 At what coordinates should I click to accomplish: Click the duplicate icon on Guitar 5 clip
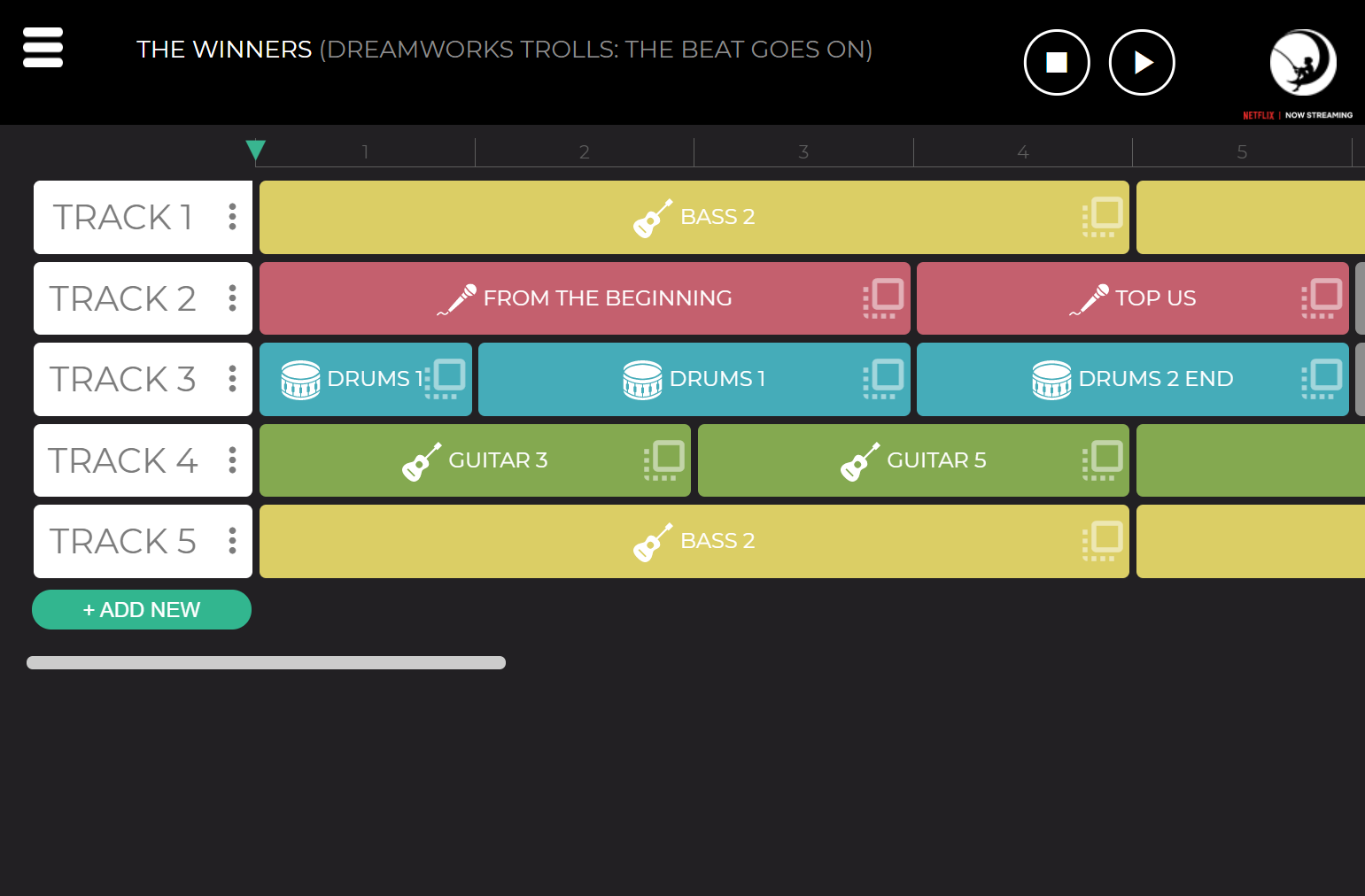click(1103, 460)
